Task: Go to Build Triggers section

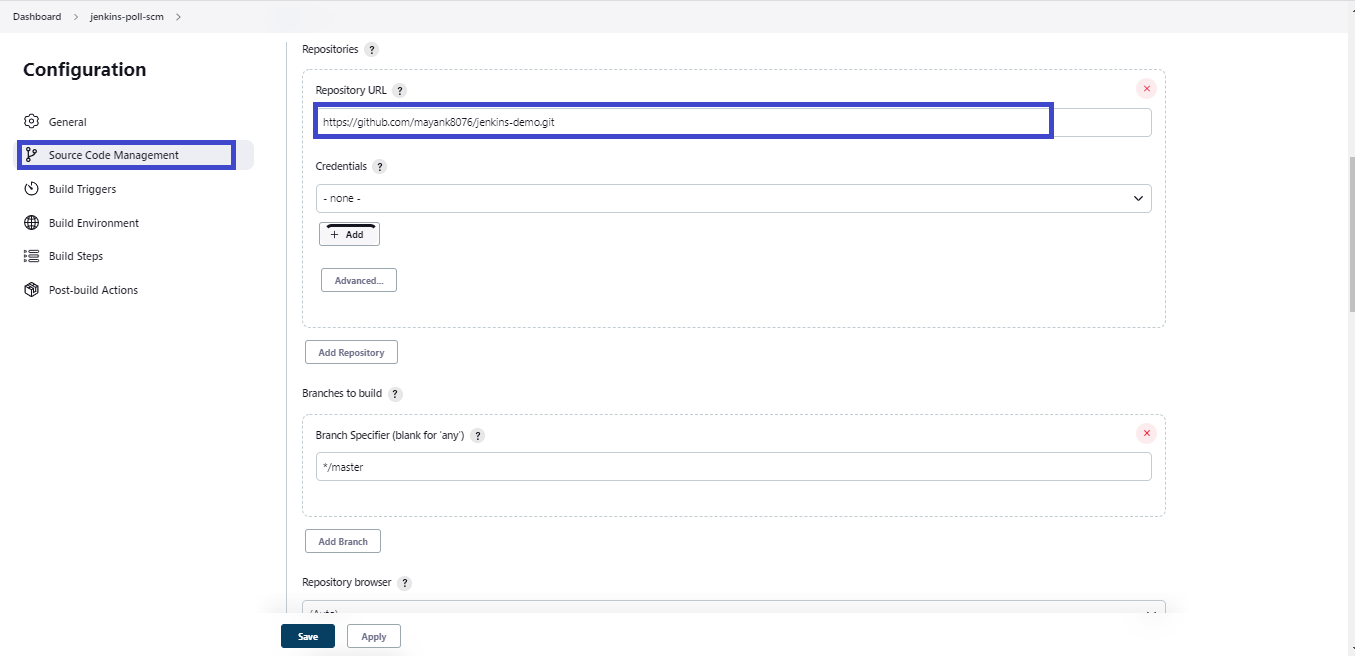Action: pos(82,189)
